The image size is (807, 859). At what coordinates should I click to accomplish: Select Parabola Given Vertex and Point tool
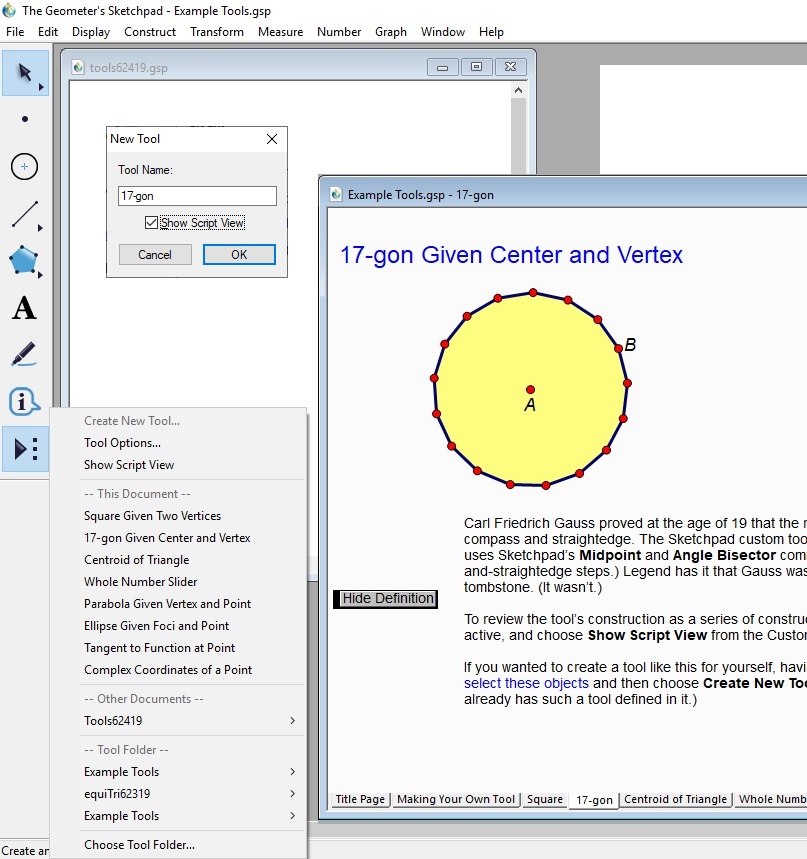pyautogui.click(x=167, y=604)
